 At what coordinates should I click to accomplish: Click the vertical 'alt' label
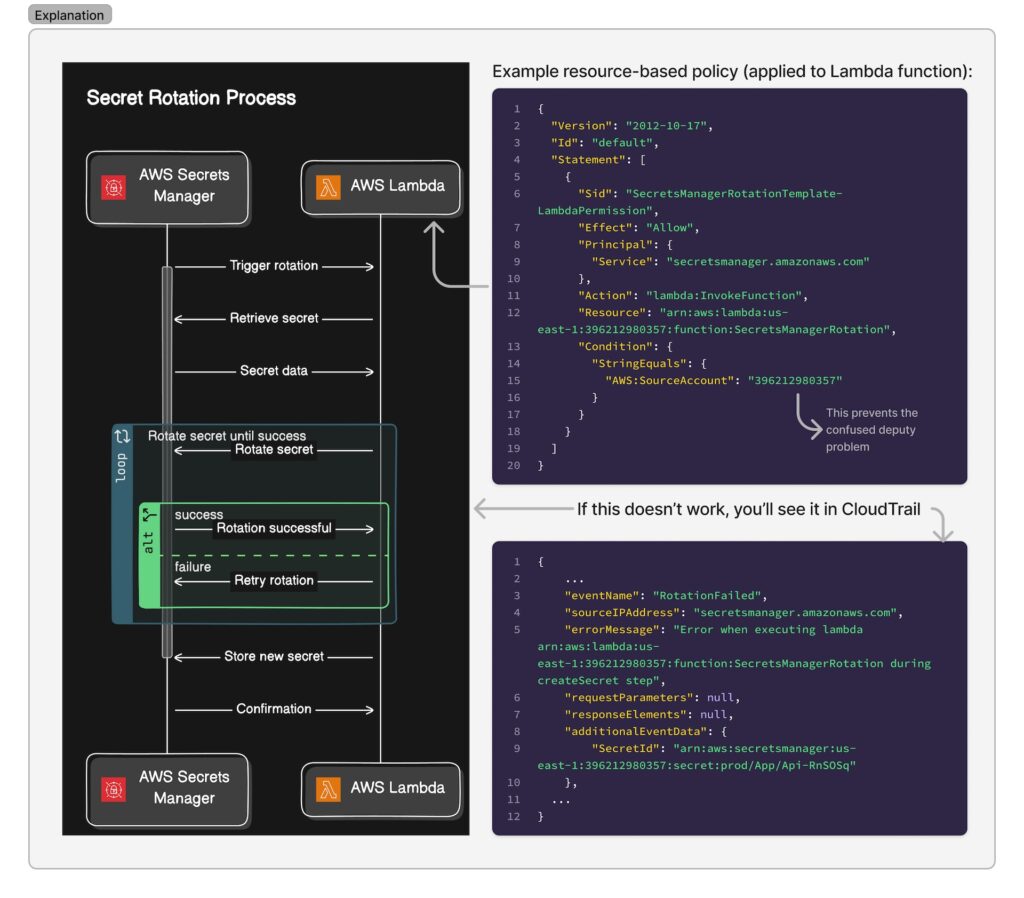[148, 543]
